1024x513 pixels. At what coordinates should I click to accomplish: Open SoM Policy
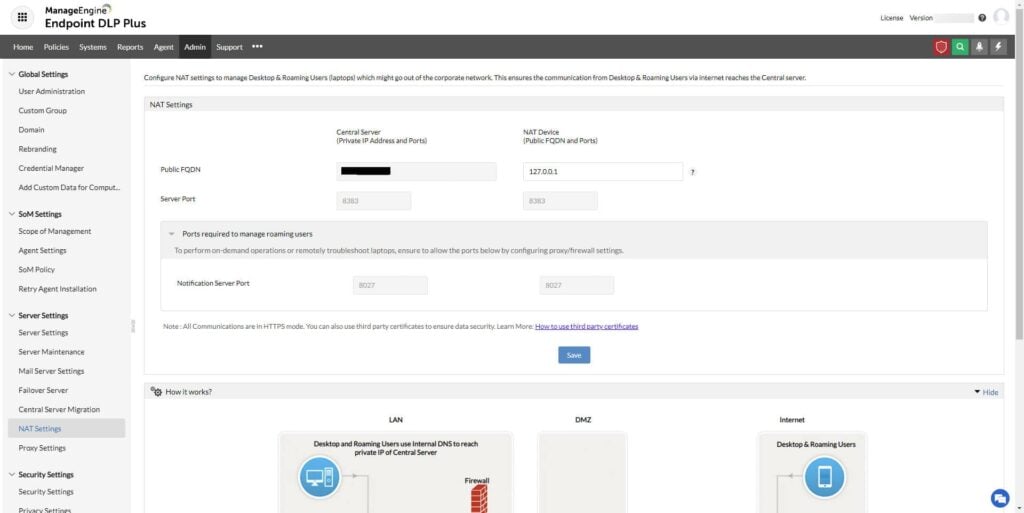click(x=37, y=270)
